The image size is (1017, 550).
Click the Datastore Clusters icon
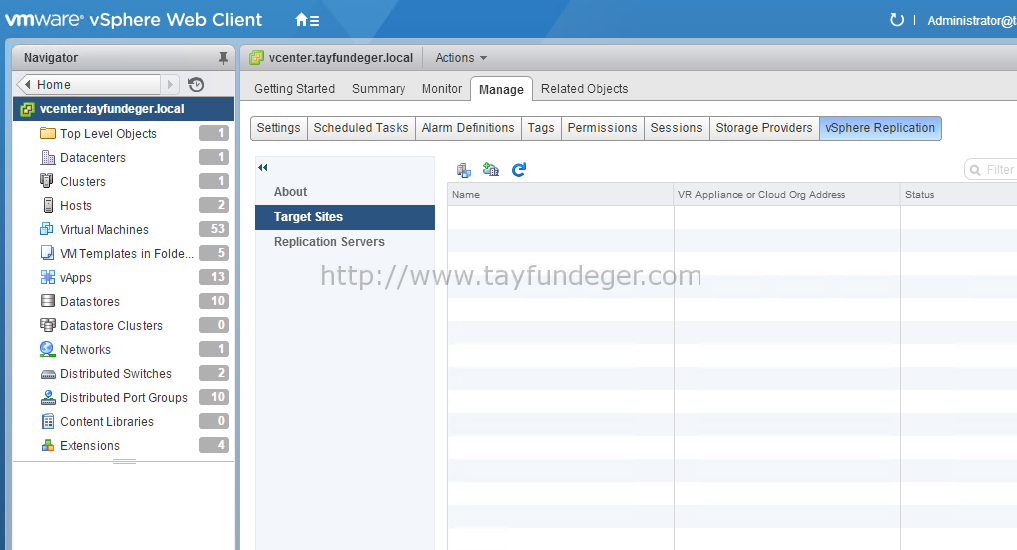[47, 325]
